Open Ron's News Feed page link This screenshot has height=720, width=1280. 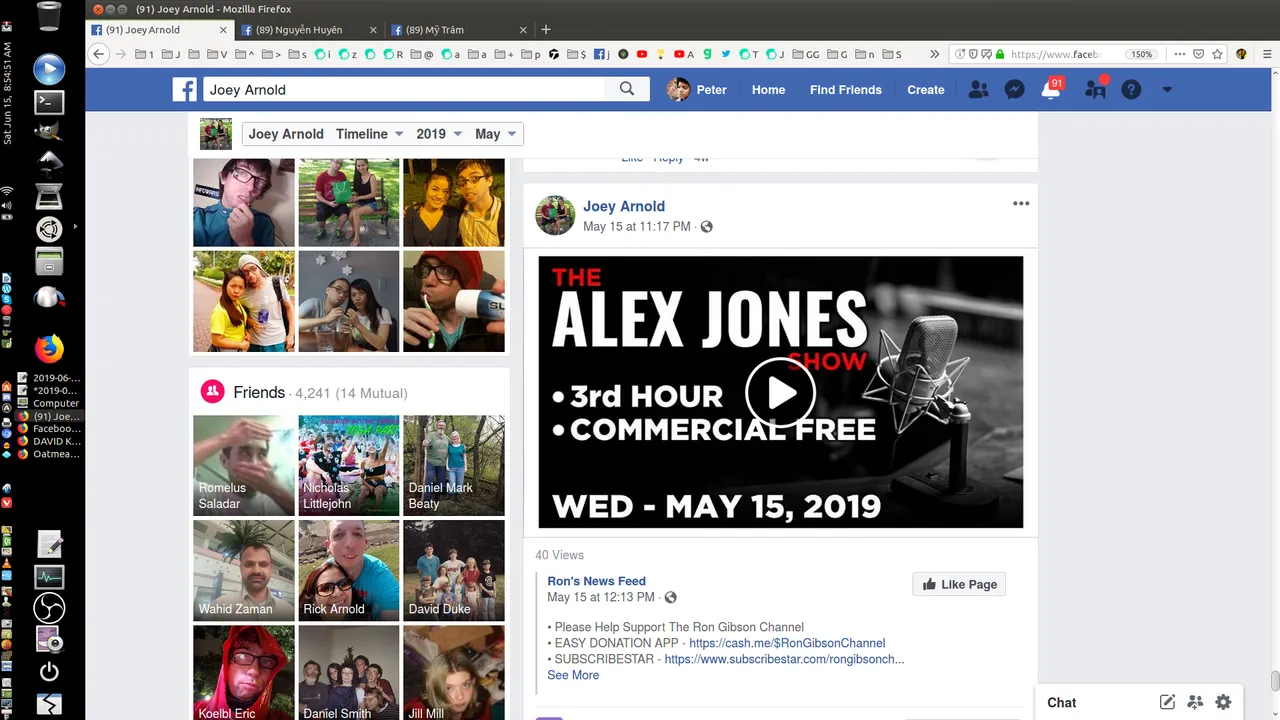(596, 581)
